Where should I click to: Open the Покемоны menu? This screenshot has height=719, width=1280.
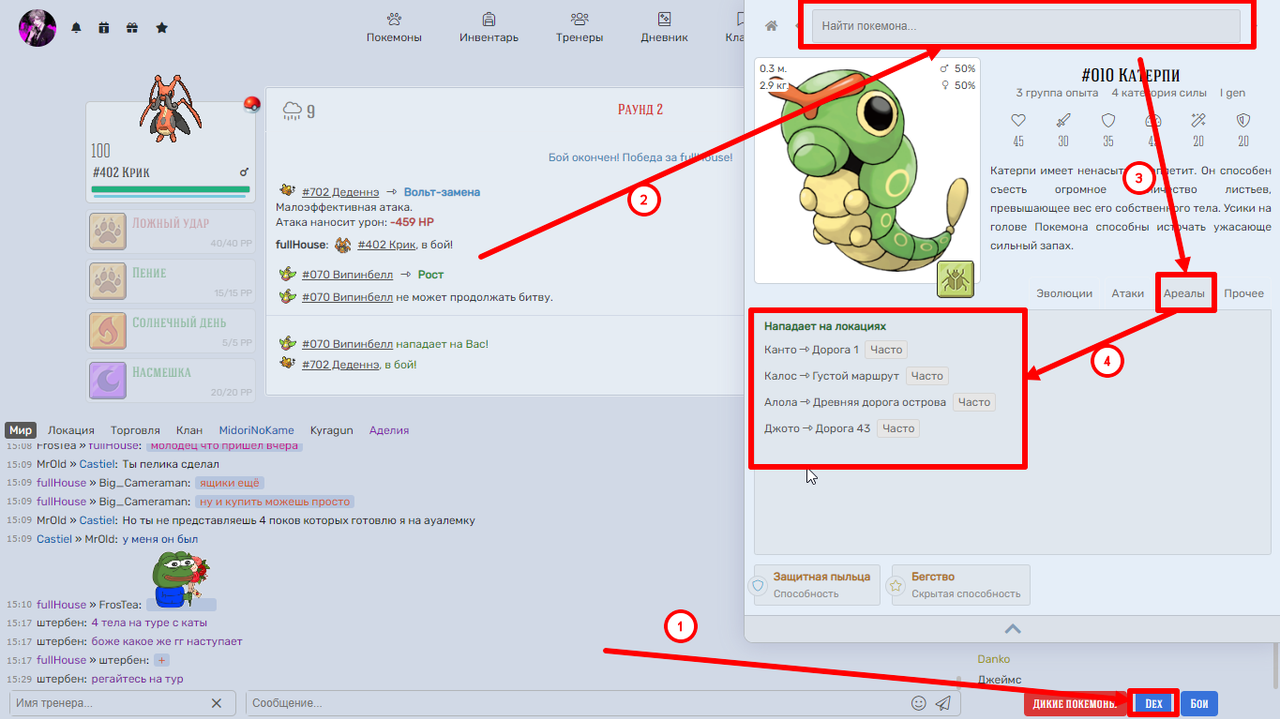tap(394, 27)
